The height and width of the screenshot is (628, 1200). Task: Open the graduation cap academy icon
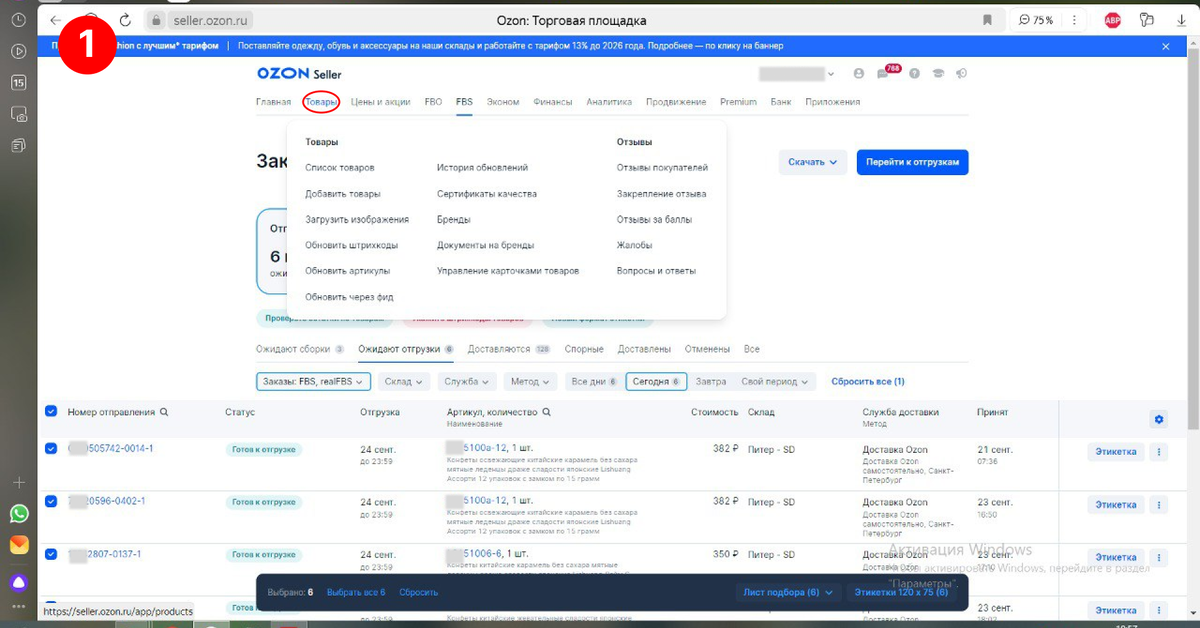(938, 74)
